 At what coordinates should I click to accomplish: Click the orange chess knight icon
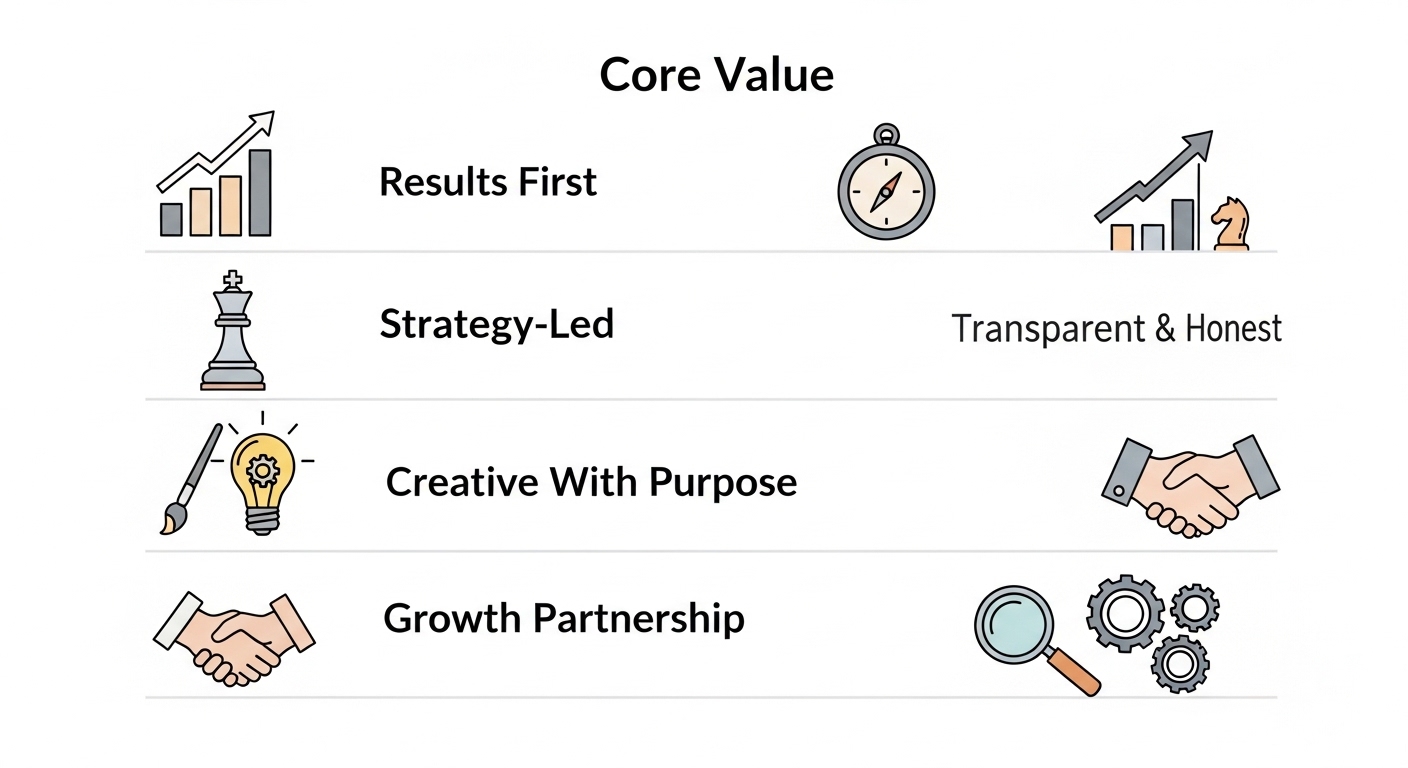(1229, 224)
